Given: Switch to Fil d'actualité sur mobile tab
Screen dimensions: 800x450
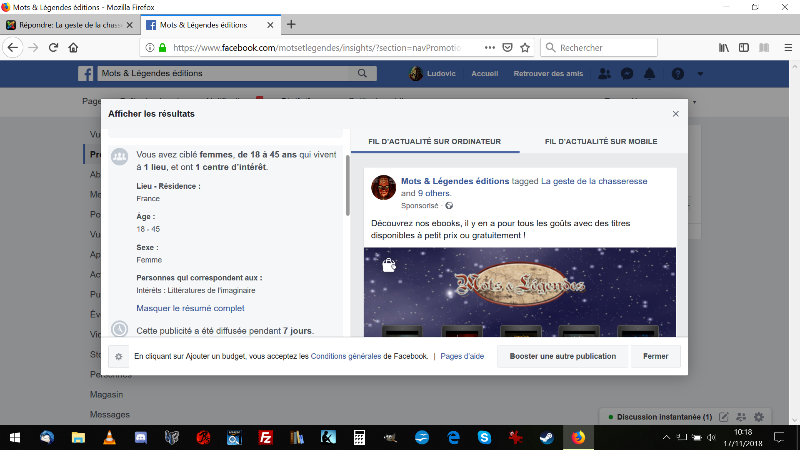Looking at the screenshot, I should (x=600, y=142).
